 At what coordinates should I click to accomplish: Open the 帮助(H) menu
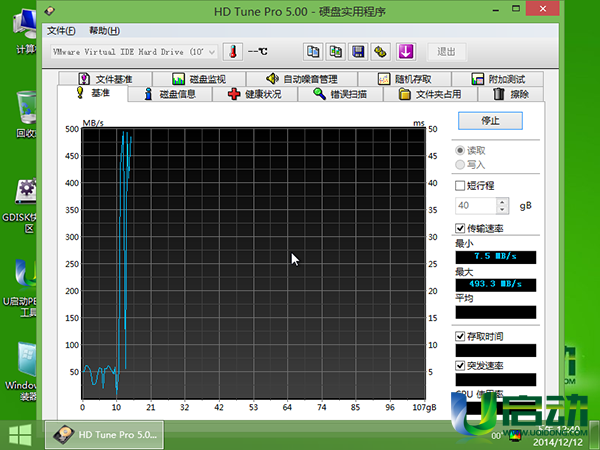pos(104,31)
